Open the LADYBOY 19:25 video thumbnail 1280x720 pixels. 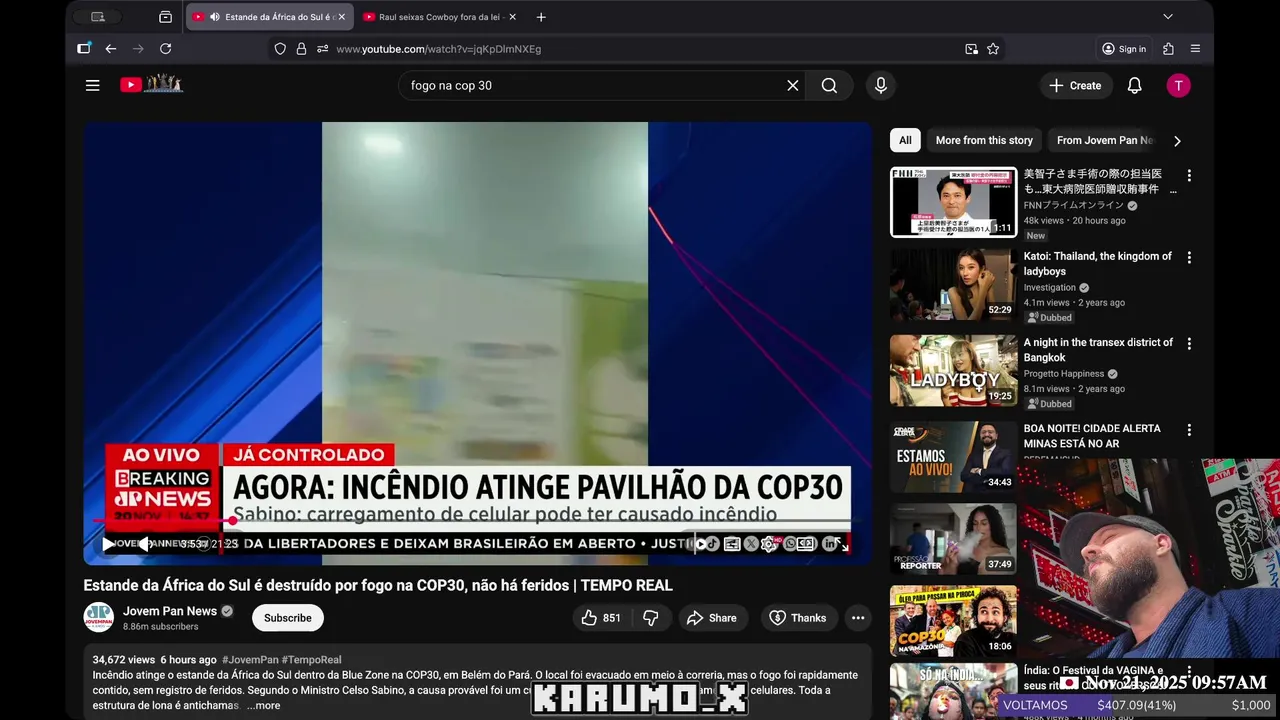tap(954, 370)
